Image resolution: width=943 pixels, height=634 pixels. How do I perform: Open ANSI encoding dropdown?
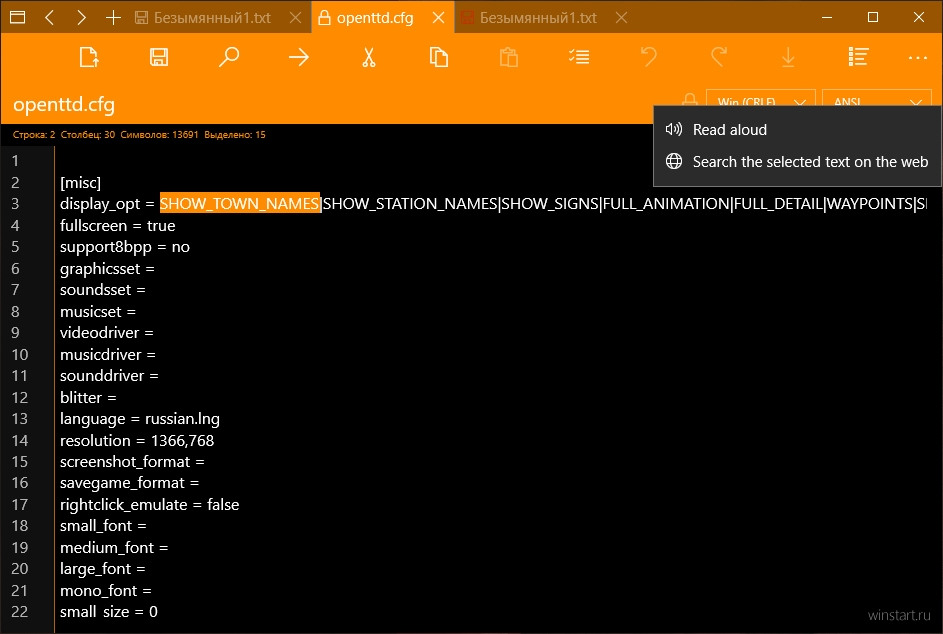click(x=877, y=100)
